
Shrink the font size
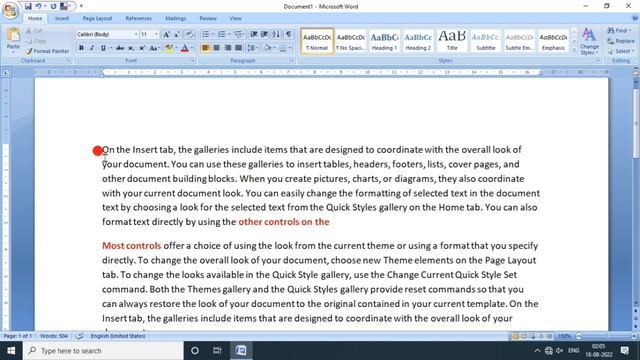pyautogui.click(x=177, y=35)
